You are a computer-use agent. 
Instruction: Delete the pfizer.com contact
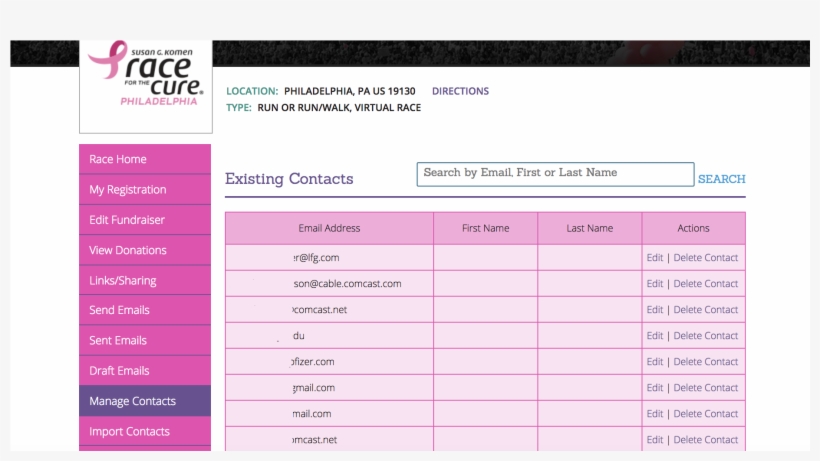[705, 362]
